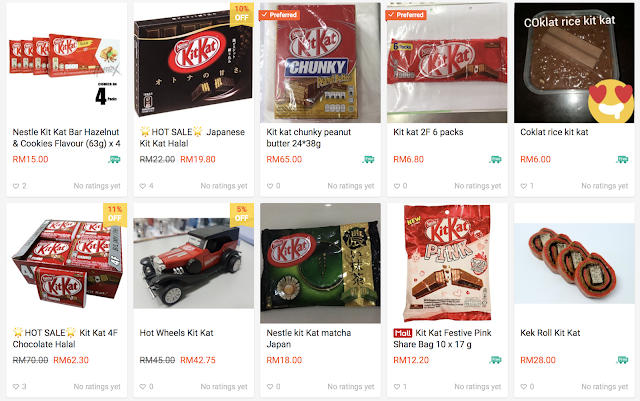Click free shipping truck on Kit kat 2F
Viewport: 640px width, 401px height.
495,159
